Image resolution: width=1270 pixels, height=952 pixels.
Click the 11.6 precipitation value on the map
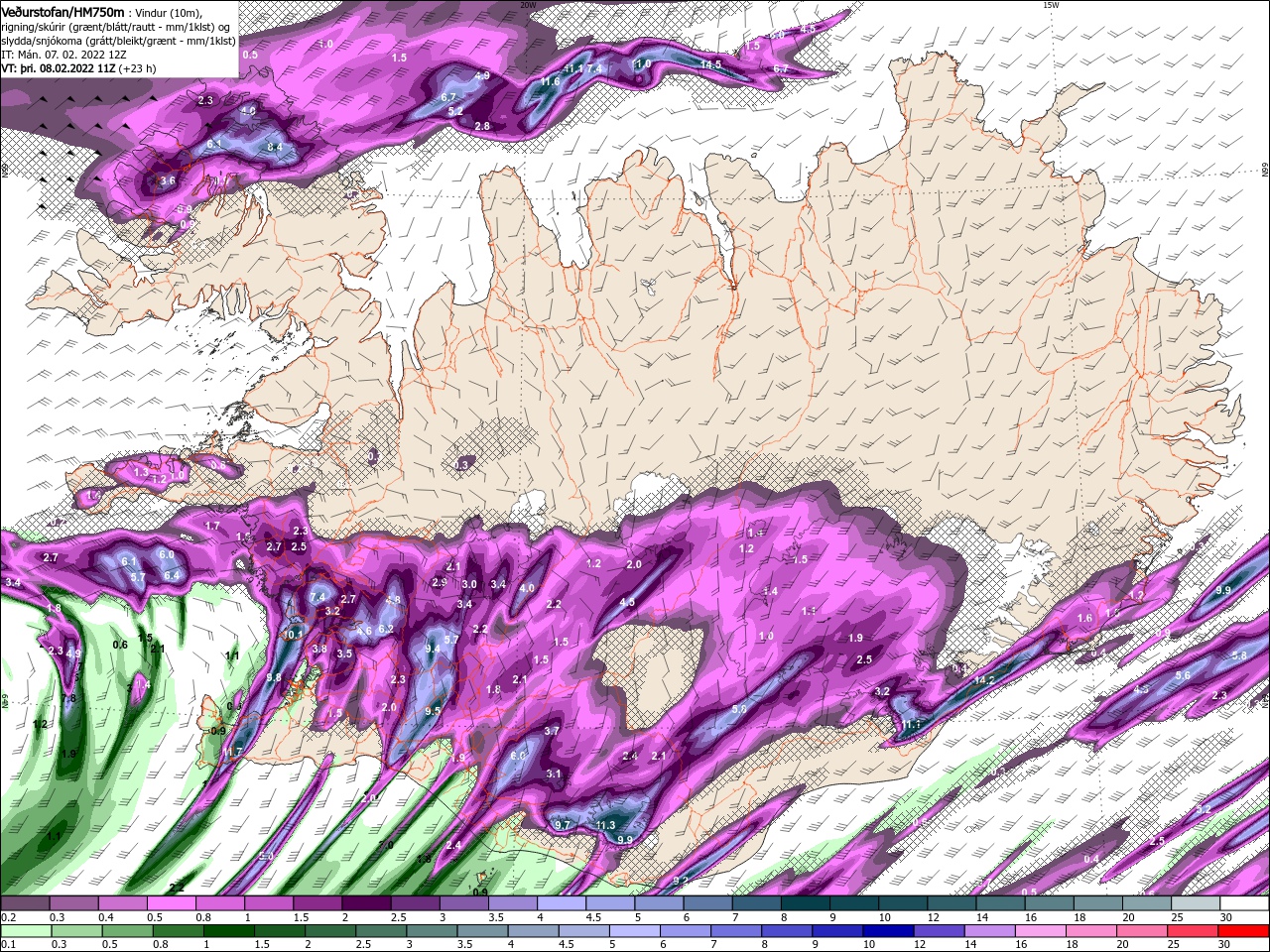(x=551, y=81)
